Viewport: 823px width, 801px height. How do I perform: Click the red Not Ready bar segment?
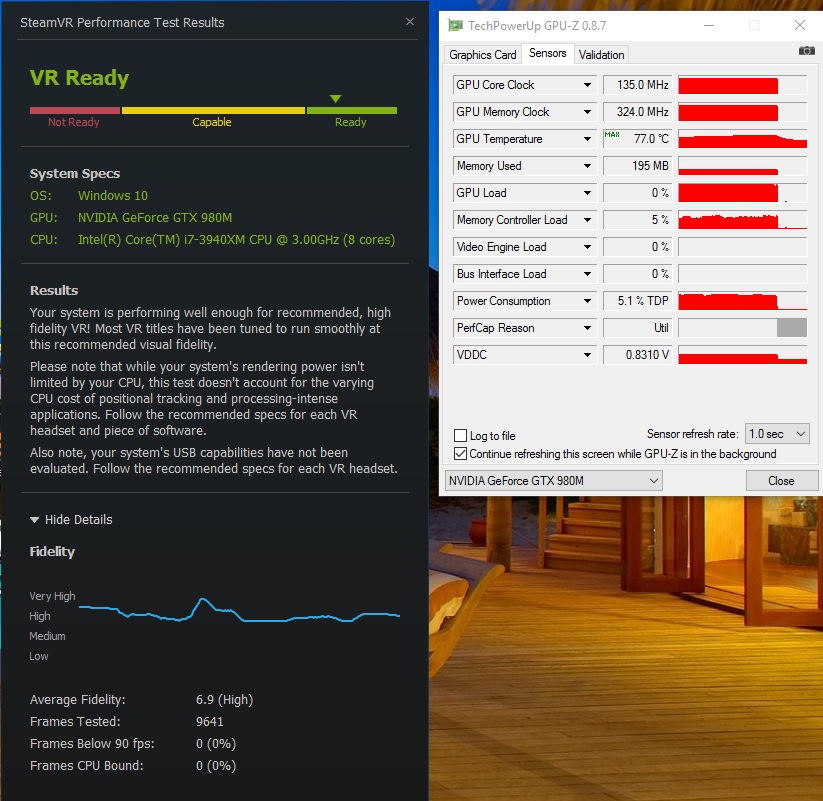click(75, 110)
